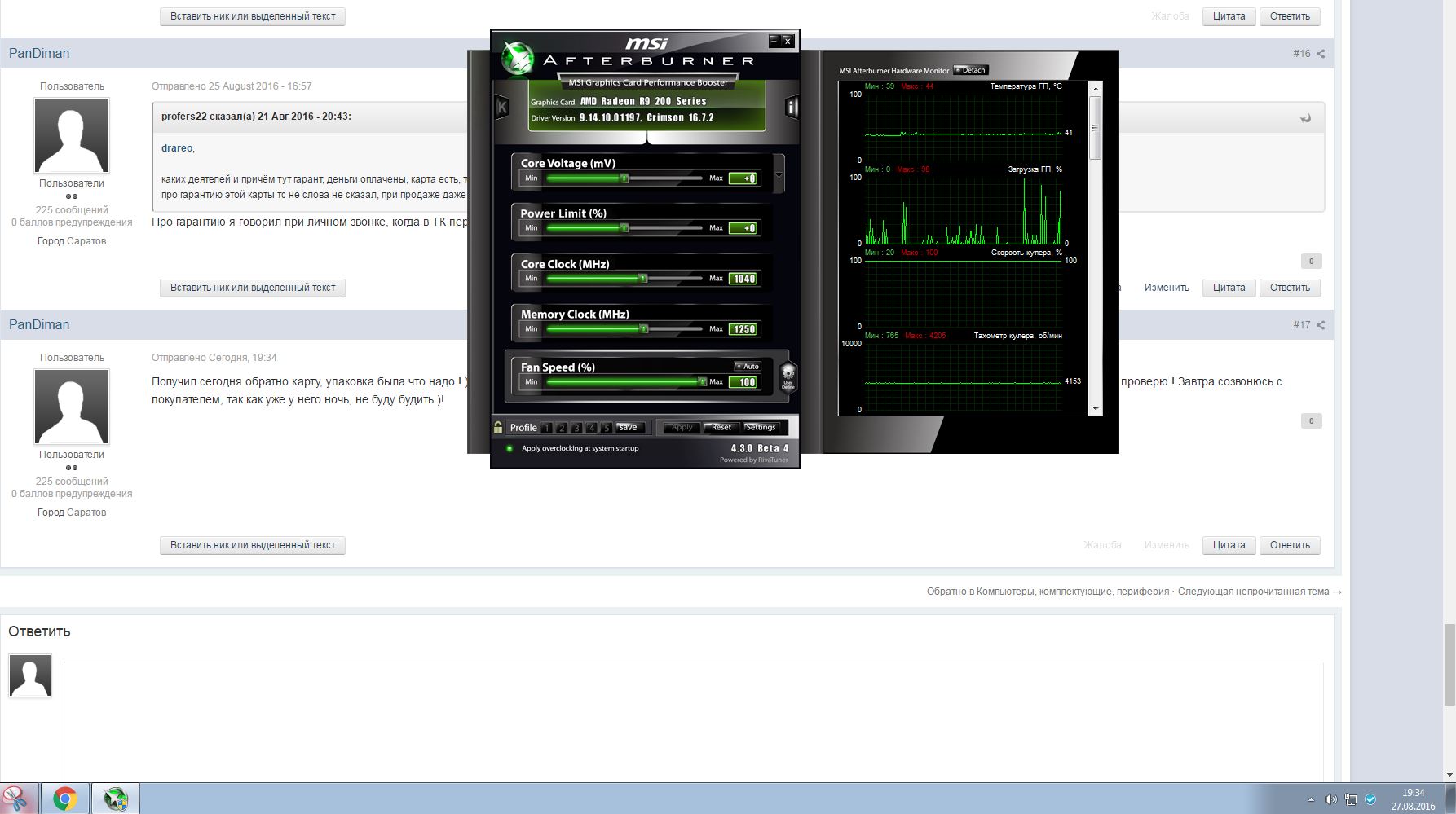Image resolution: width=1456 pixels, height=814 pixels.
Task: Select profile slot 1
Action: click(547, 428)
